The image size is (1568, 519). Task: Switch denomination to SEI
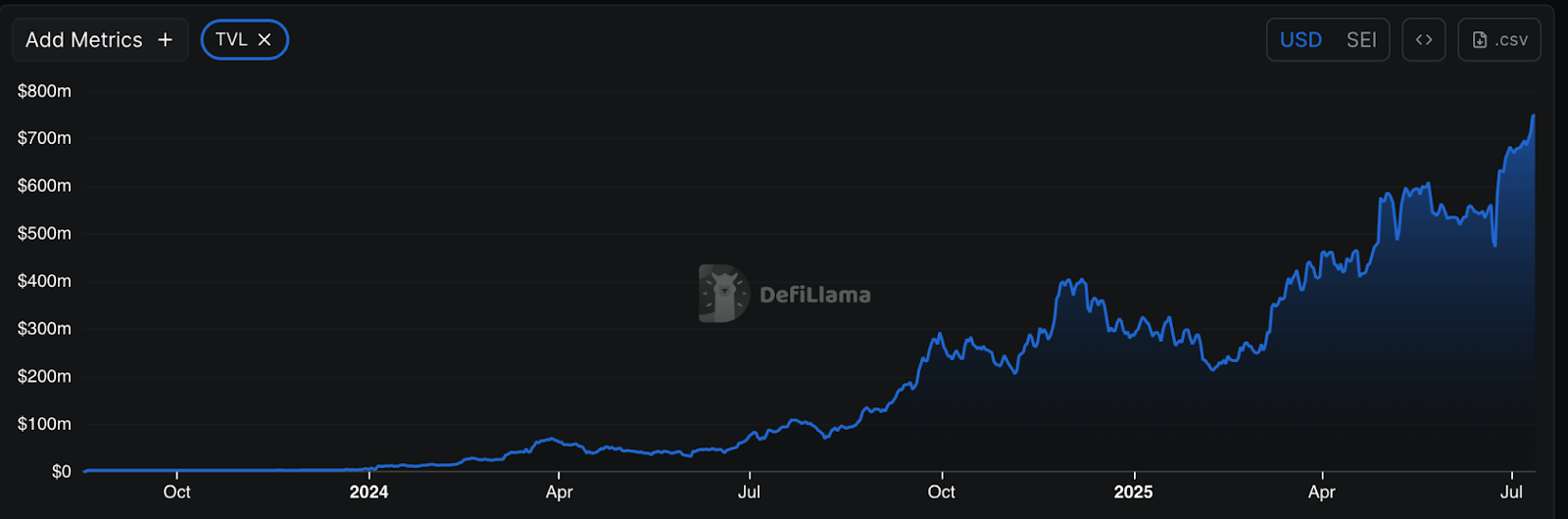1361,40
